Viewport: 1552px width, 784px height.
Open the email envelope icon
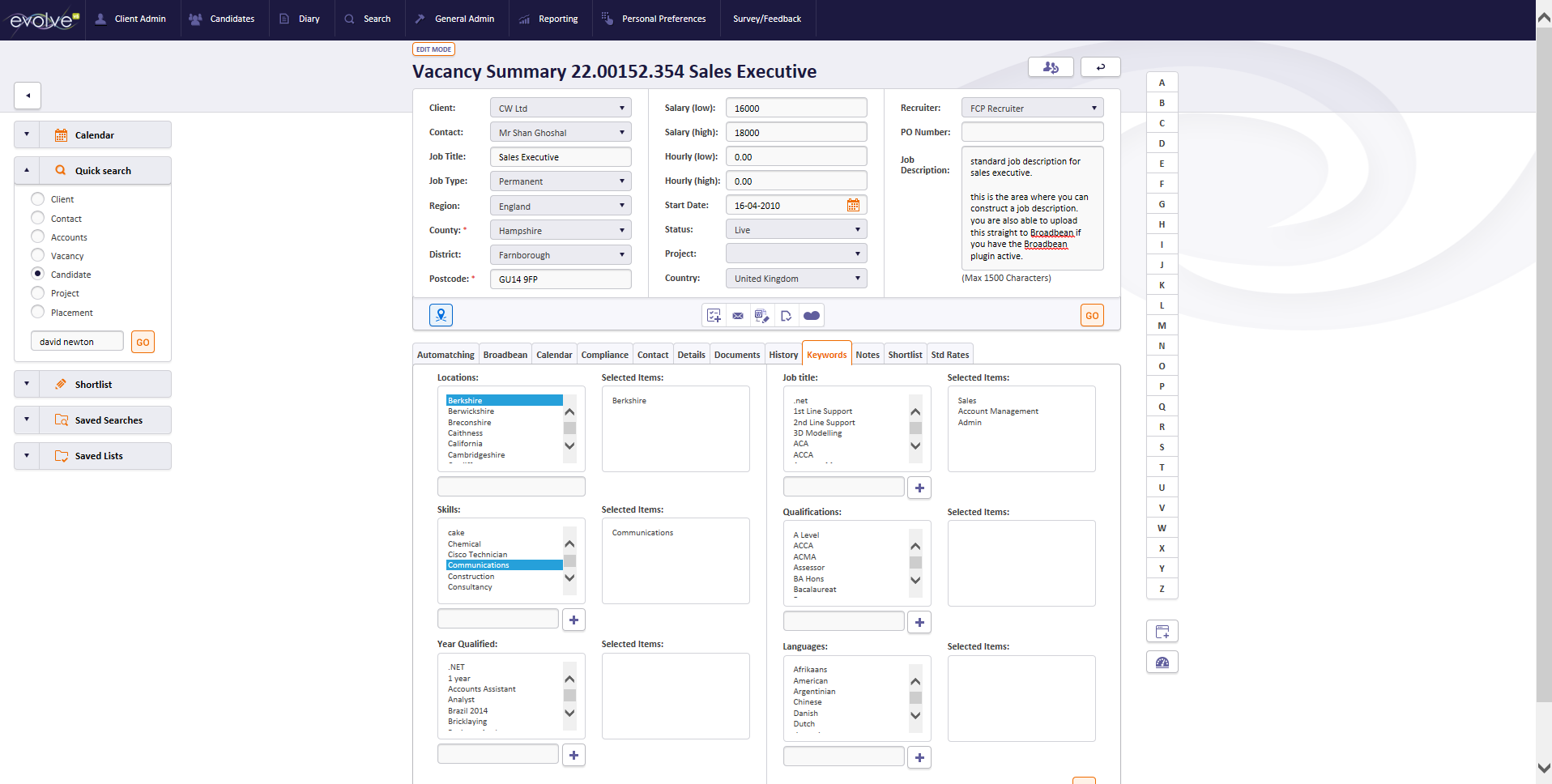737,315
